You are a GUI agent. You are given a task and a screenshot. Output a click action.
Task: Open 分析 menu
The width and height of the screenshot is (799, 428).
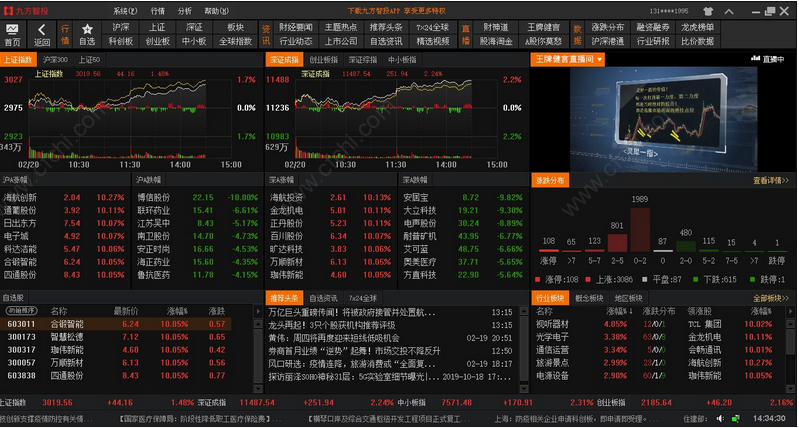click(x=184, y=11)
